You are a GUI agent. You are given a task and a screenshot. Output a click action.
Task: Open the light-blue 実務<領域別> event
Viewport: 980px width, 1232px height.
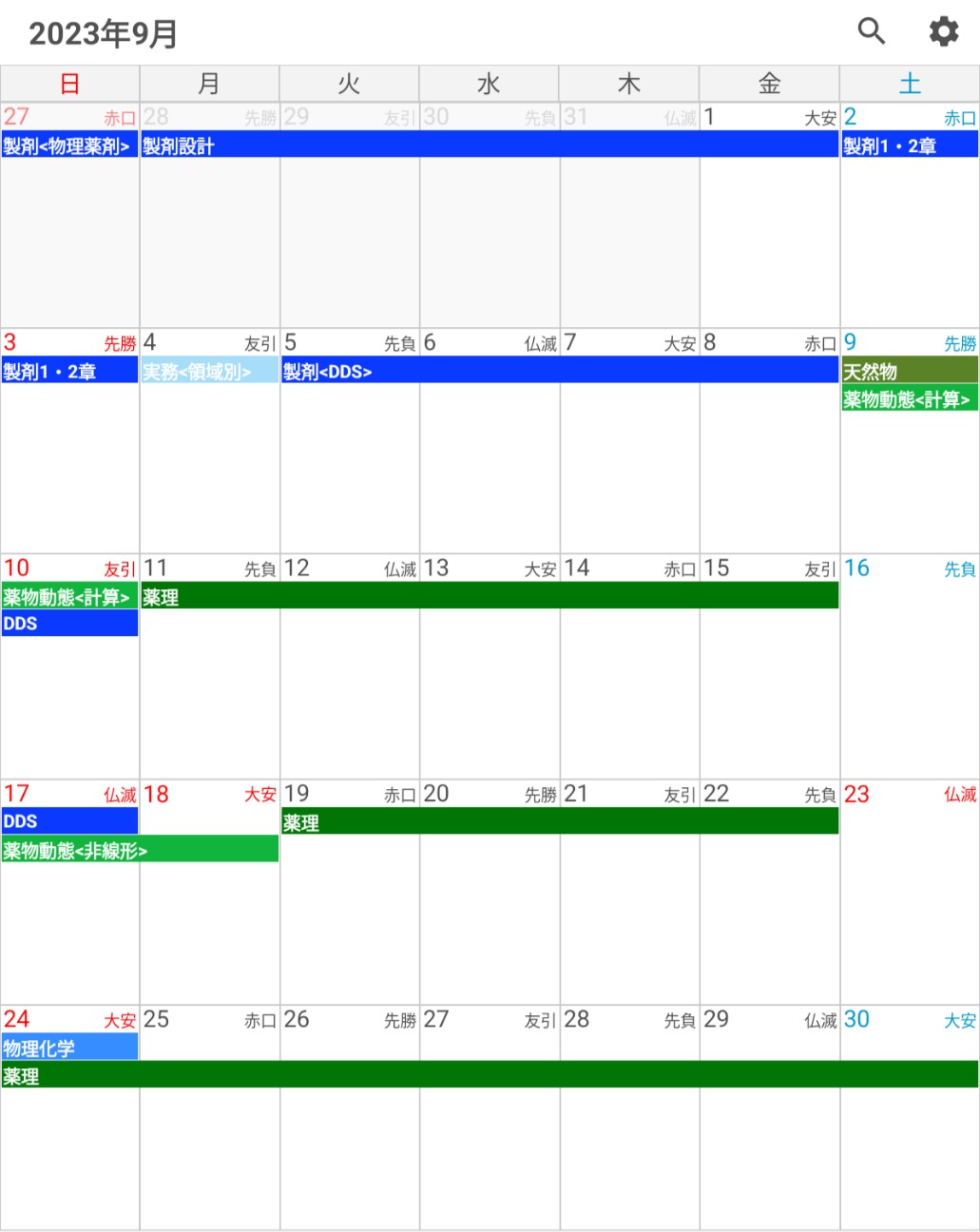point(209,371)
